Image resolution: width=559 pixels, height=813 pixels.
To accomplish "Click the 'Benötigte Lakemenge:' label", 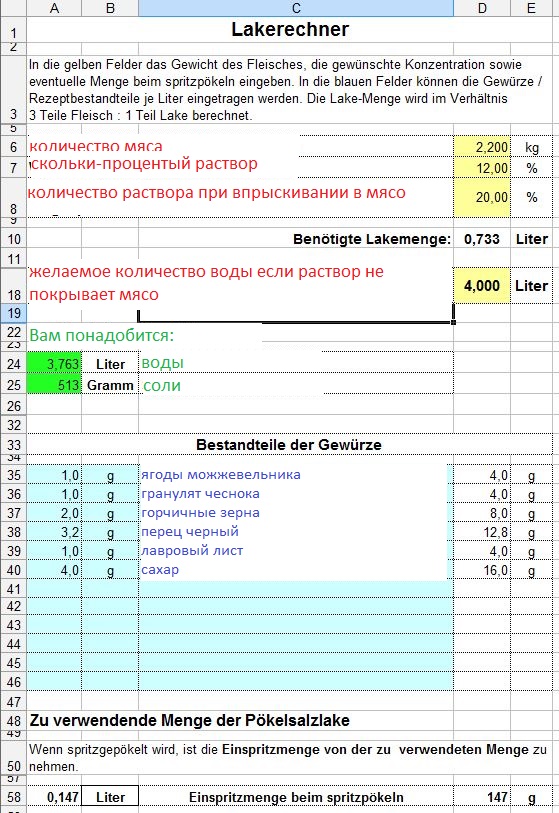I will pyautogui.click(x=372, y=239).
